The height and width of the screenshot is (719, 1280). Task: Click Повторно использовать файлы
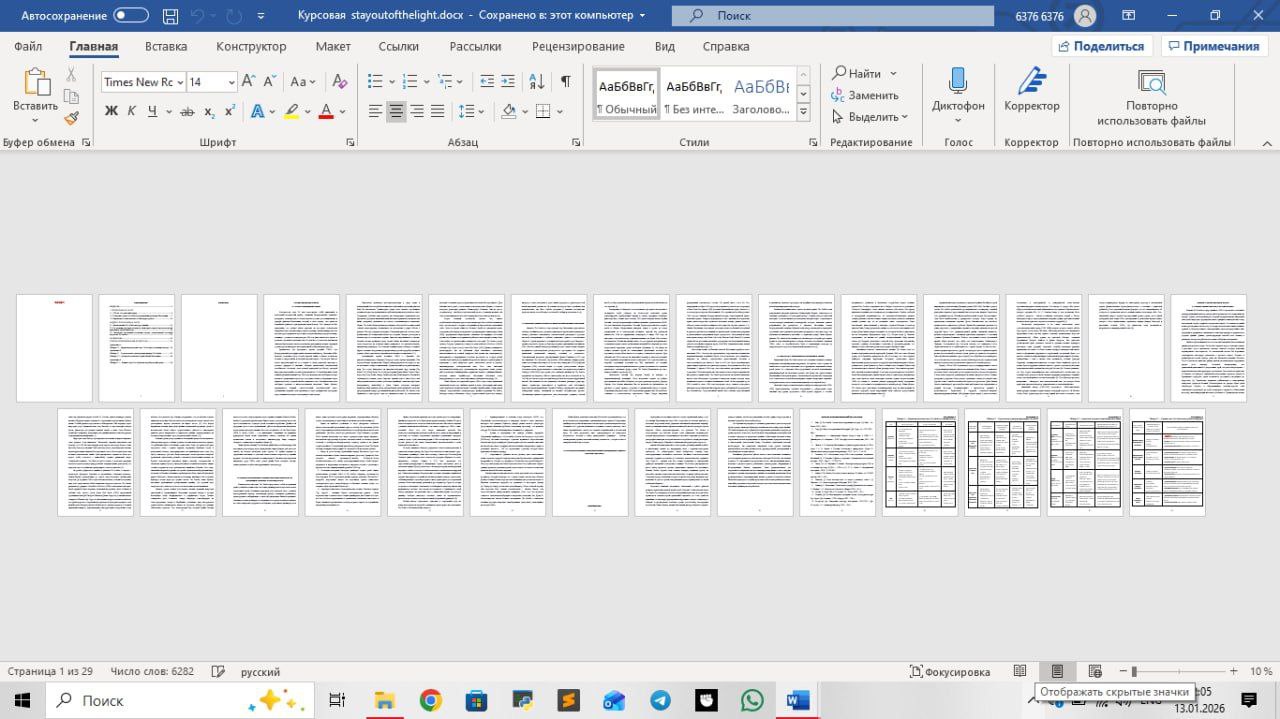[x=1151, y=97]
